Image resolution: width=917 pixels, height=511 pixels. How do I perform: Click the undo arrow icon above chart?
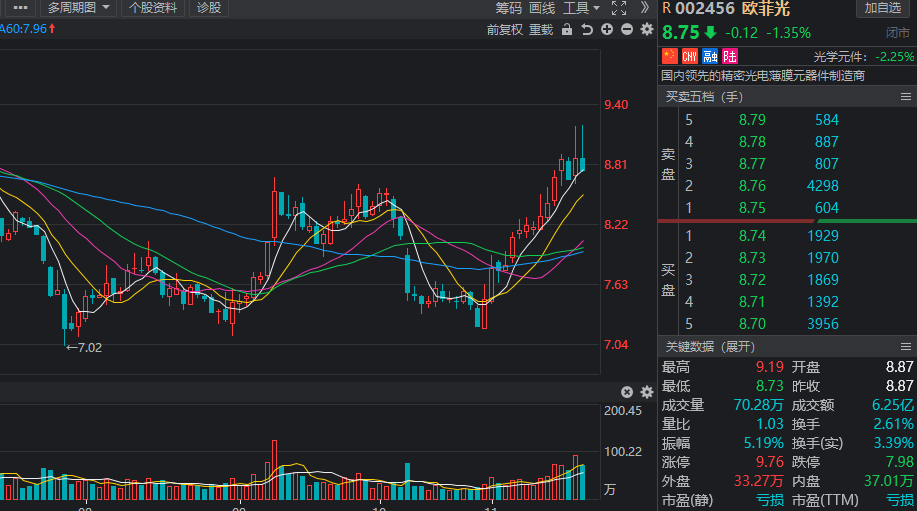pyautogui.click(x=587, y=30)
